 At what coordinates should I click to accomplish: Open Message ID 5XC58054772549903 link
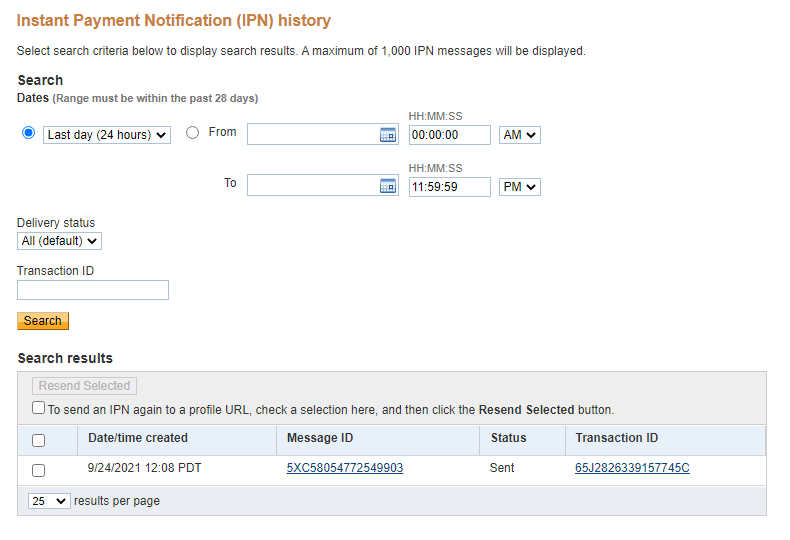pos(345,468)
